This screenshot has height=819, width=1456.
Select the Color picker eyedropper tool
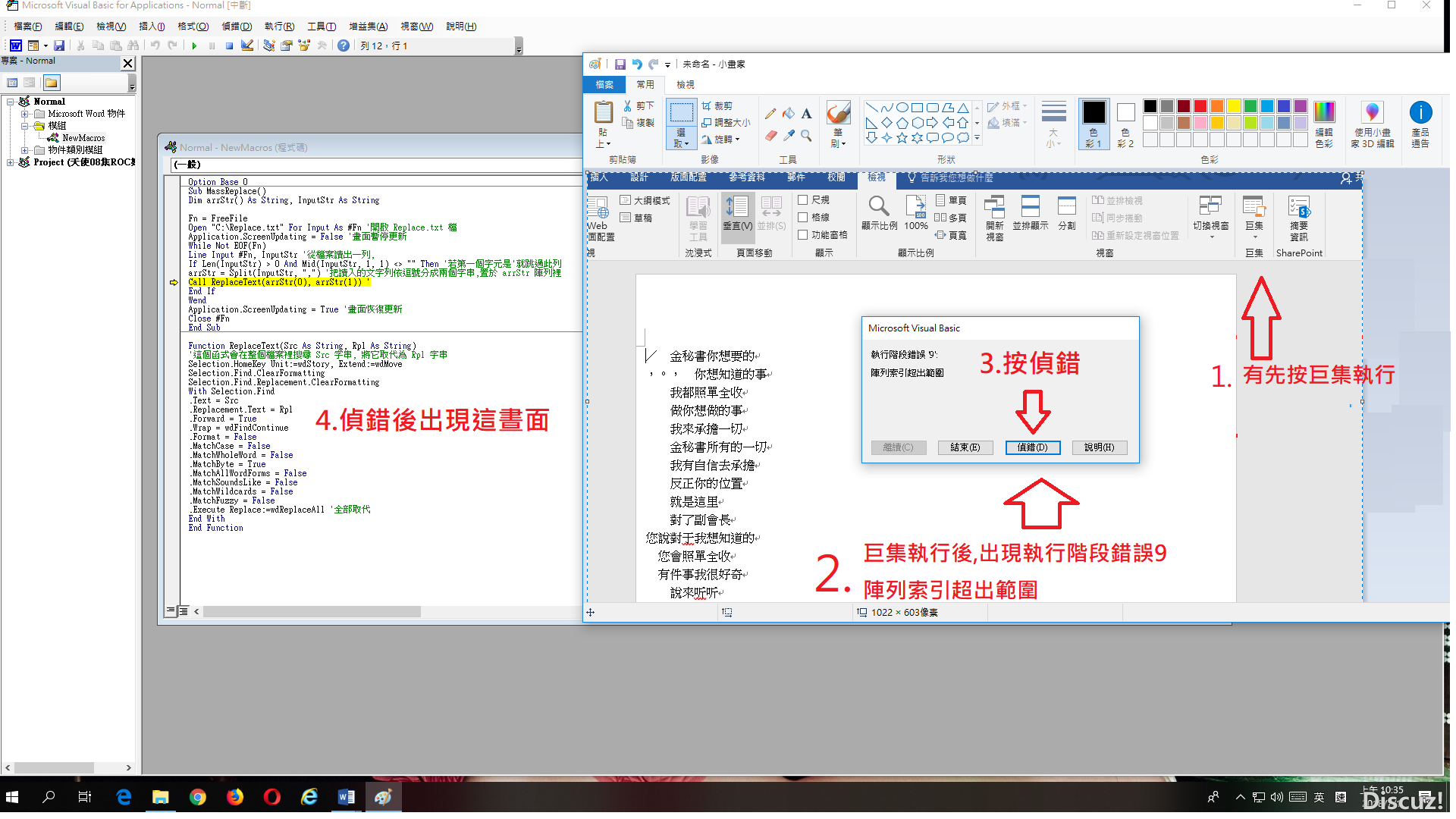tap(788, 135)
